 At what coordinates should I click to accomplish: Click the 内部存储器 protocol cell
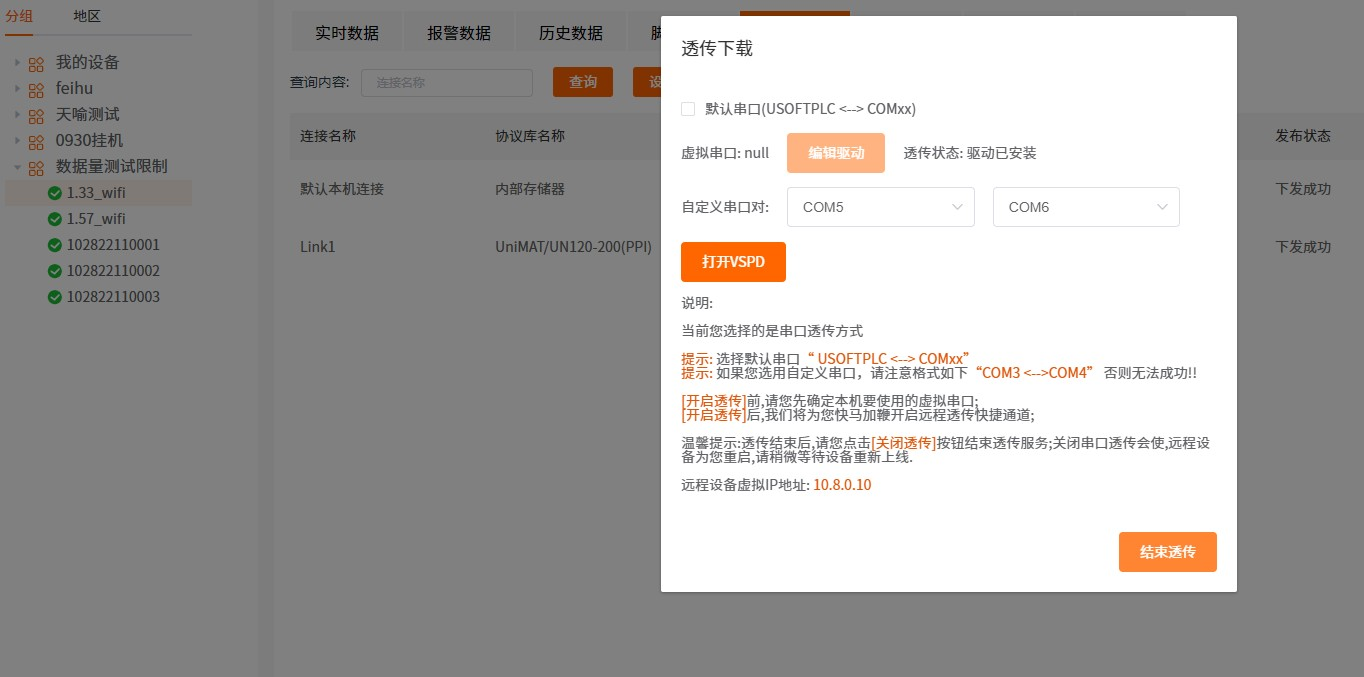530,189
